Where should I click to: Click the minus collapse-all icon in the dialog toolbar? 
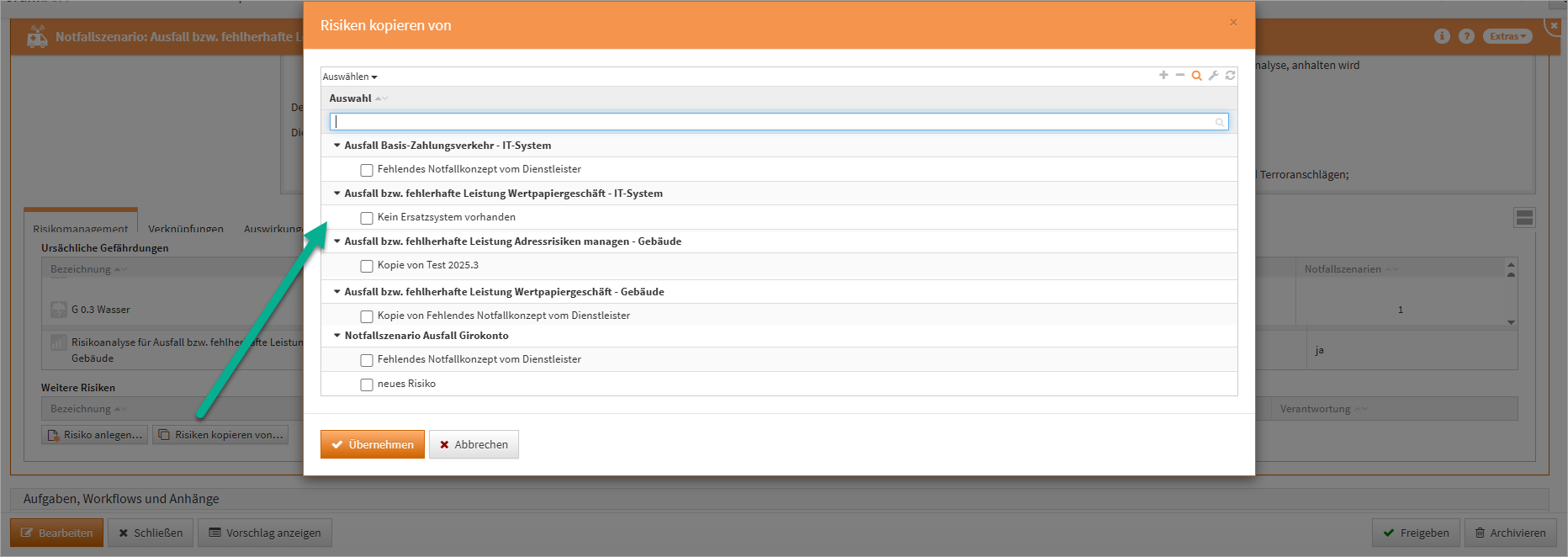pyautogui.click(x=1180, y=76)
